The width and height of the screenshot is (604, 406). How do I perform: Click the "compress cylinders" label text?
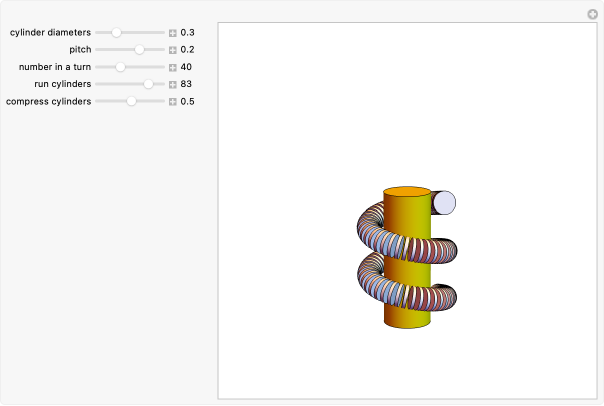tap(48, 101)
